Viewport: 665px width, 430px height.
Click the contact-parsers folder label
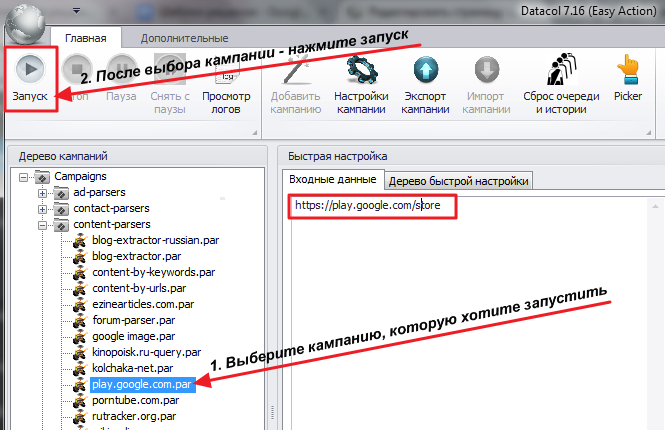click(111, 209)
